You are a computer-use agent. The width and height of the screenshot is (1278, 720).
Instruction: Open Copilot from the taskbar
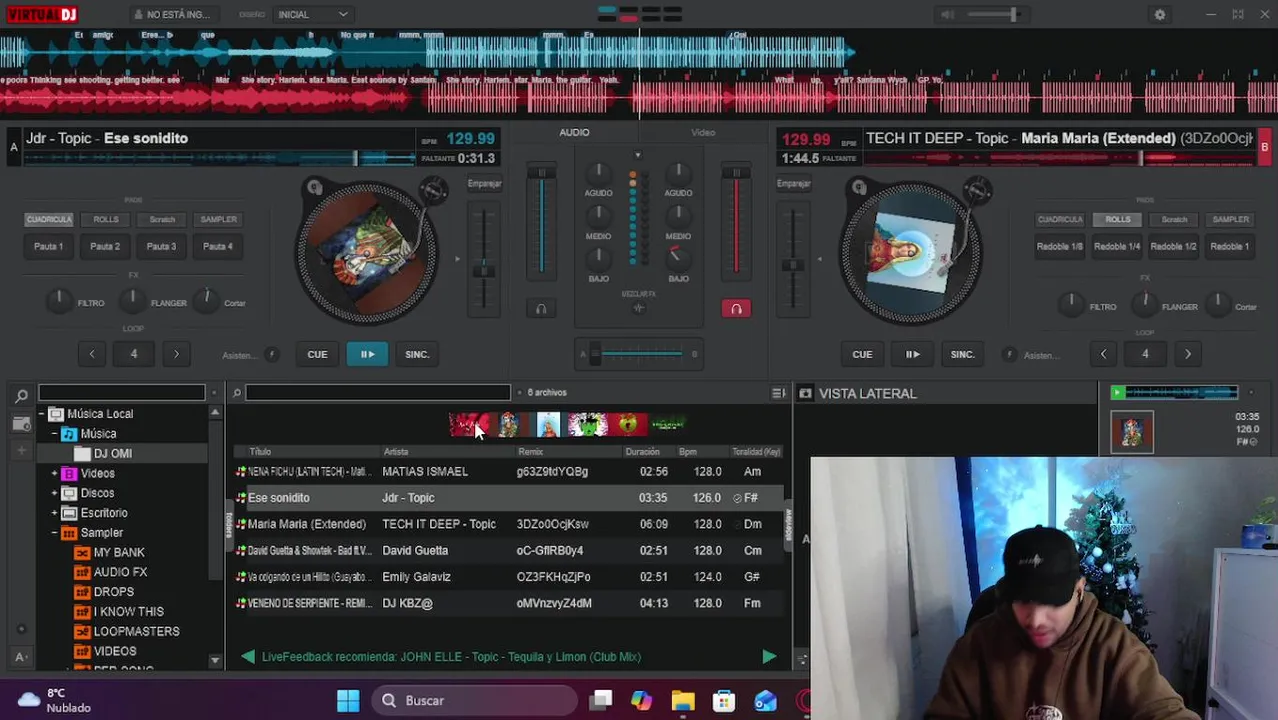642,701
